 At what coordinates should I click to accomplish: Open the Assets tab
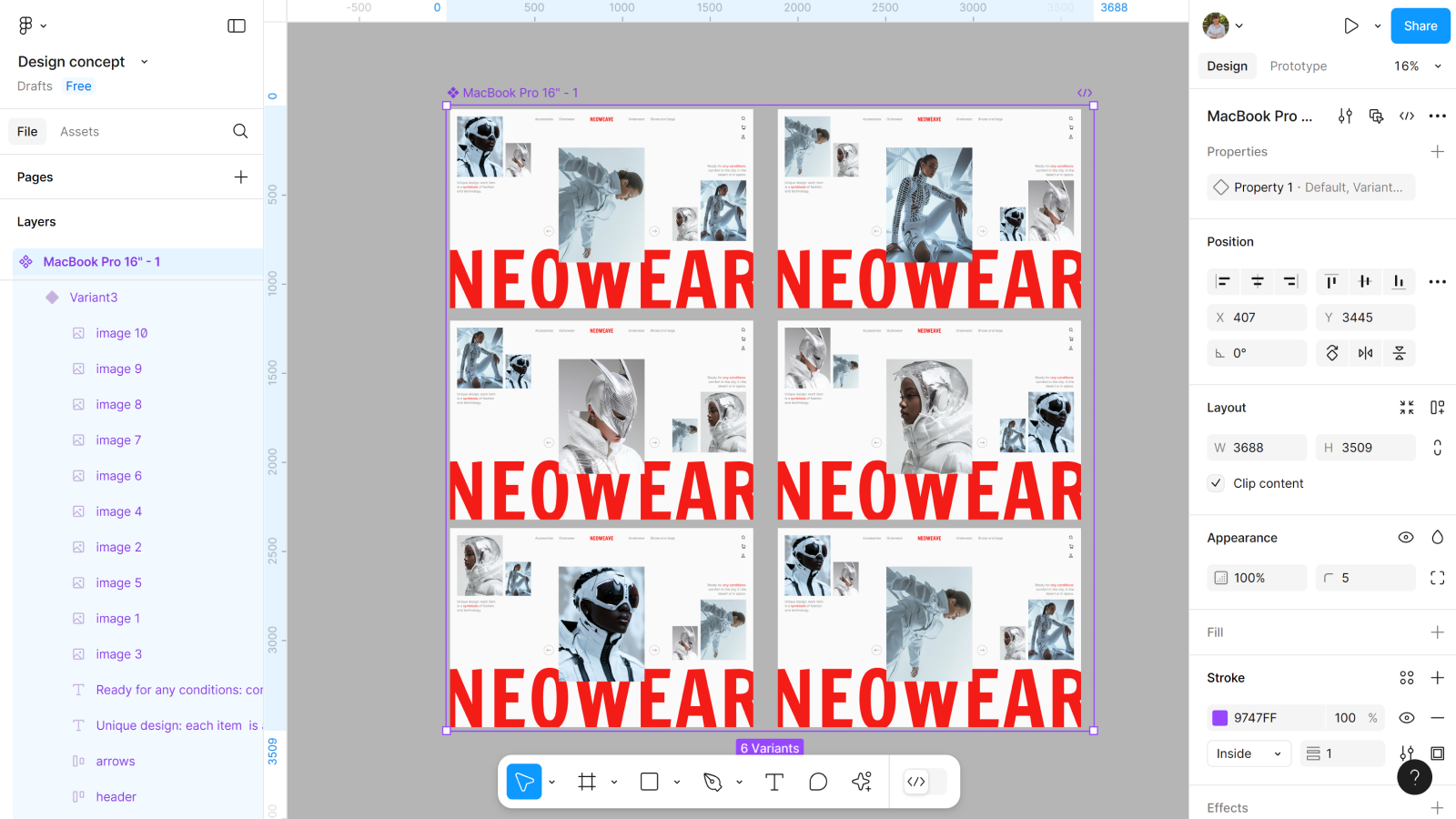(79, 132)
